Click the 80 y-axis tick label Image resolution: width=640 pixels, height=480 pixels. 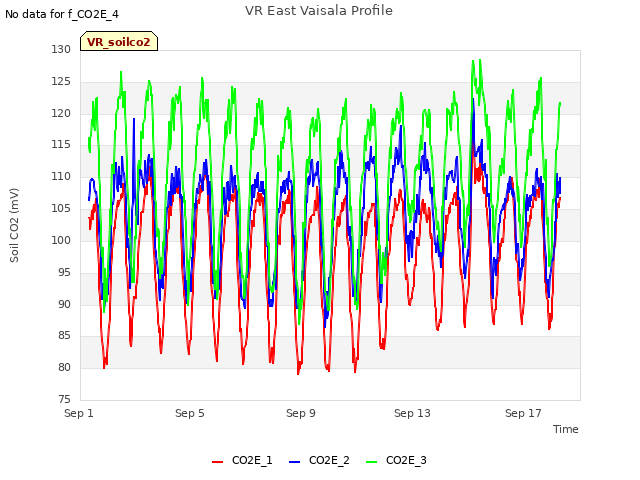64,367
